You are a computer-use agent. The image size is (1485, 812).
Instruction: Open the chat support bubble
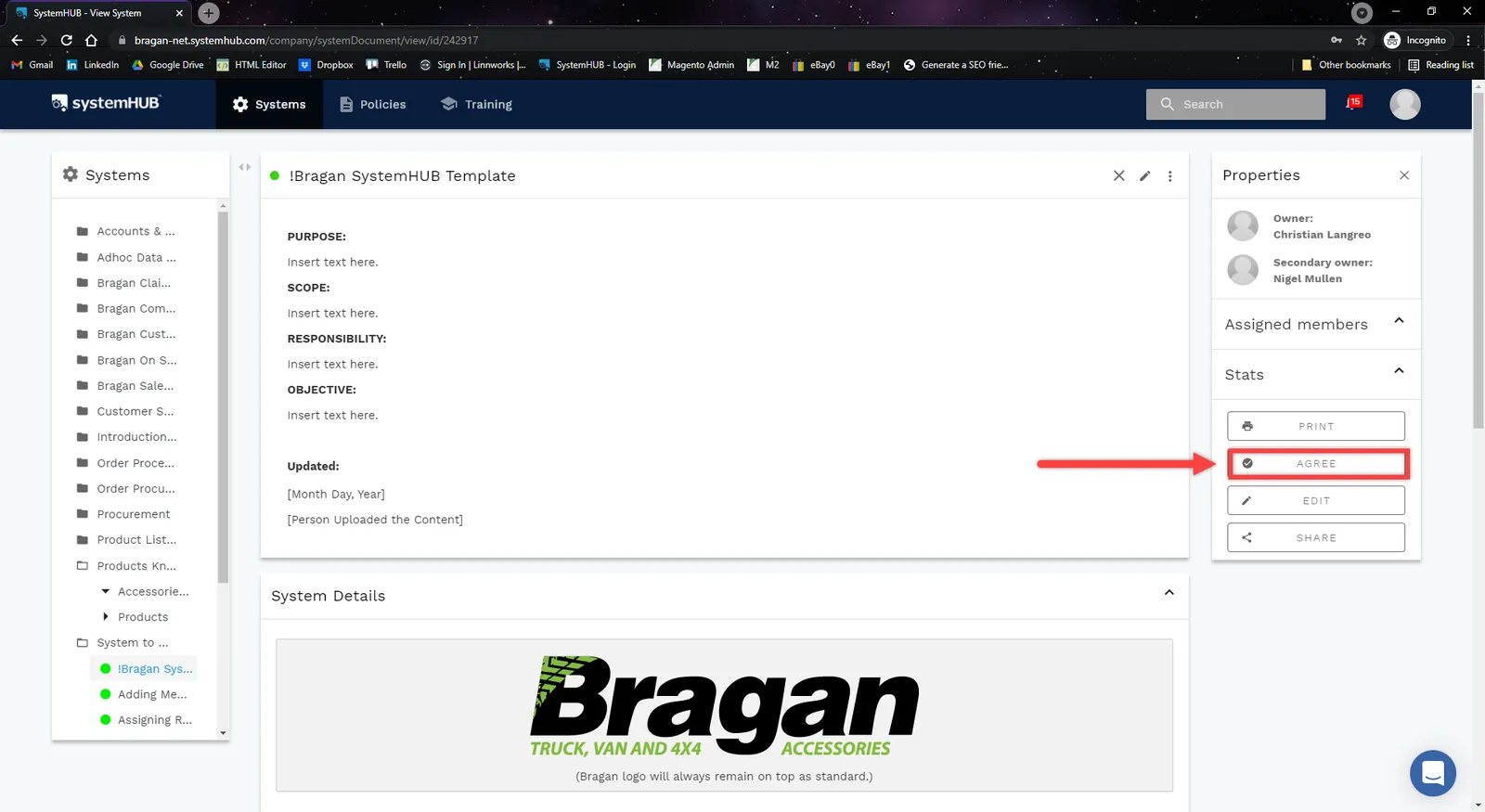[x=1433, y=773]
